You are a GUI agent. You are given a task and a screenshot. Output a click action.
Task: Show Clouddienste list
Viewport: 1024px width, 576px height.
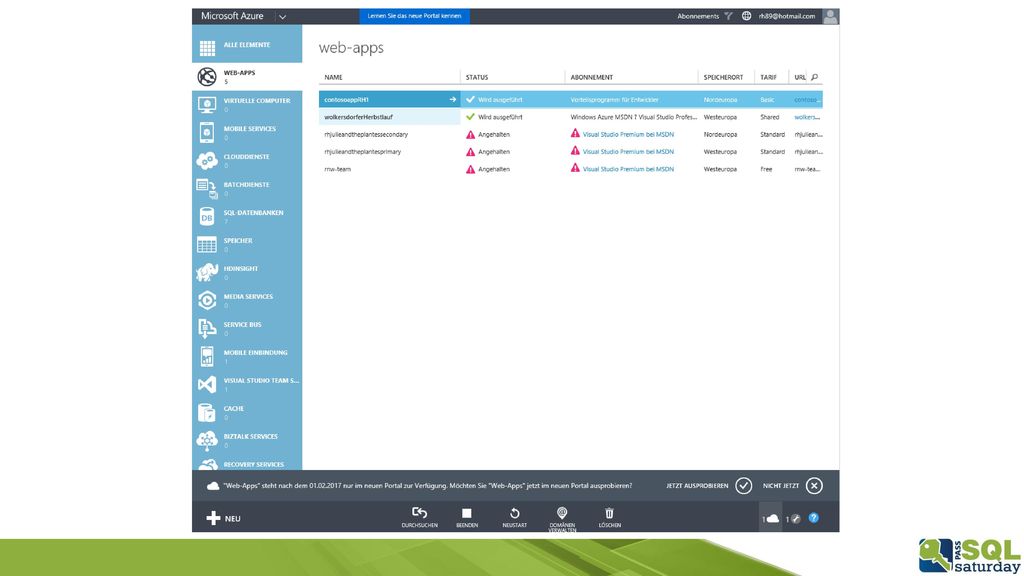[247, 161]
